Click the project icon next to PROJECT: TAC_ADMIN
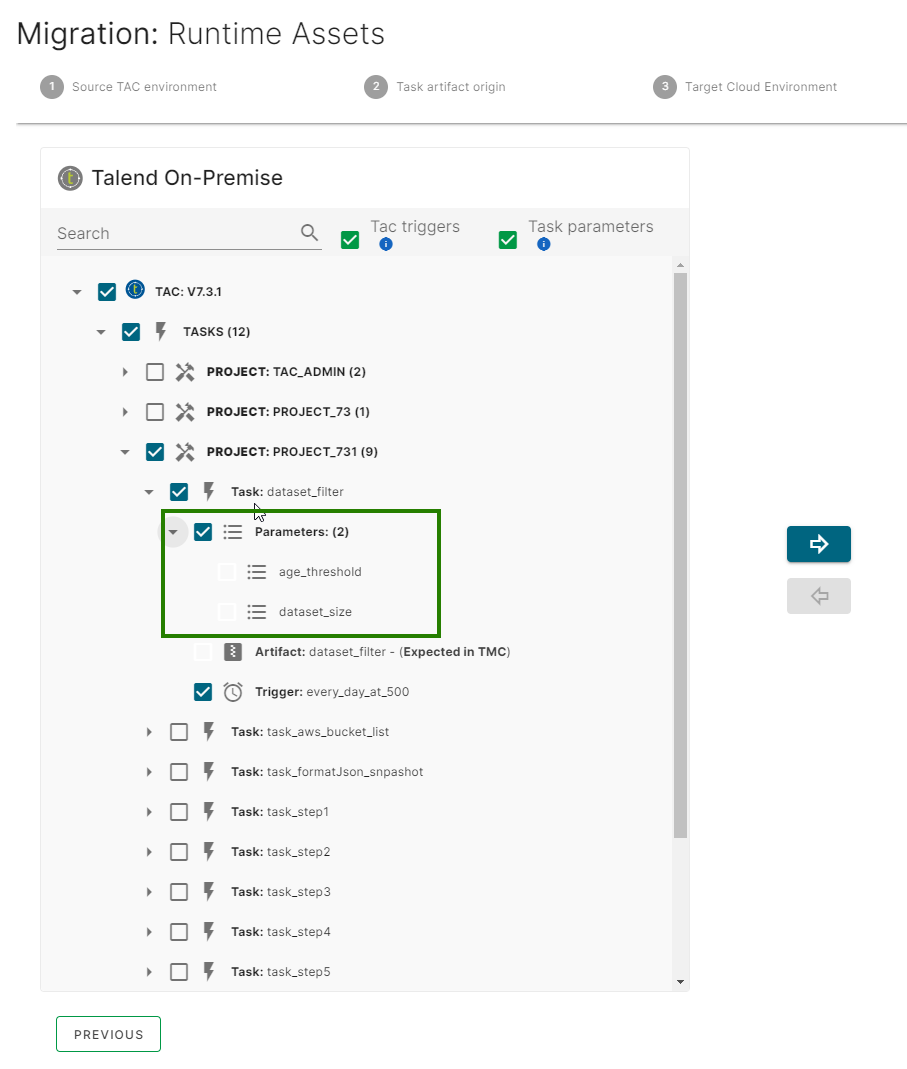This screenshot has height=1069, width=907. click(x=185, y=371)
